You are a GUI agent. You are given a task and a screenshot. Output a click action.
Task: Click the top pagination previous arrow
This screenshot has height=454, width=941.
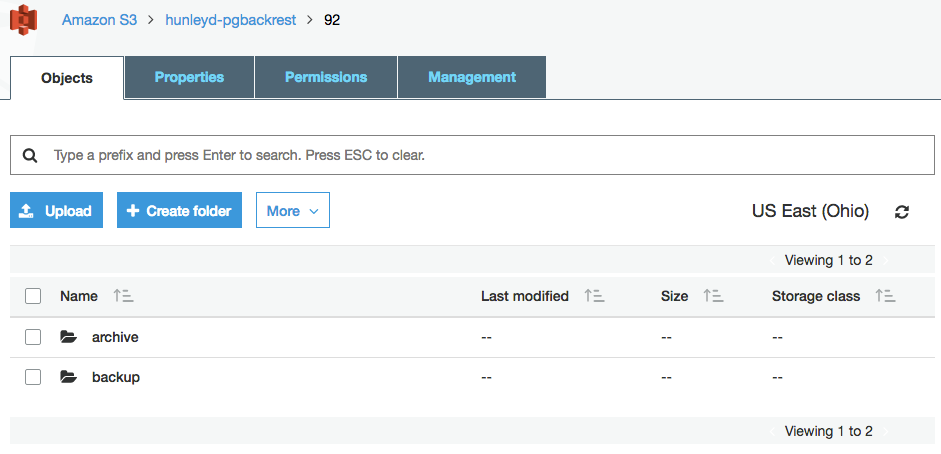[772, 261]
